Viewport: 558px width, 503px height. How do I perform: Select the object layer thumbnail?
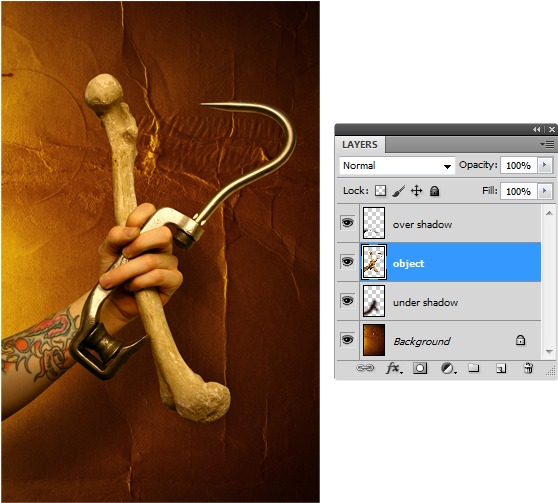coord(374,262)
